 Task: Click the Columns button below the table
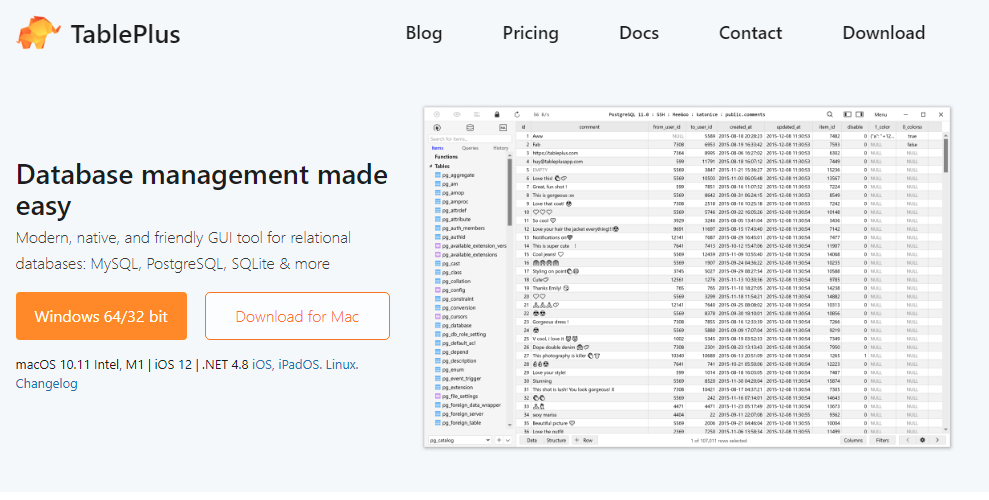[x=853, y=440]
